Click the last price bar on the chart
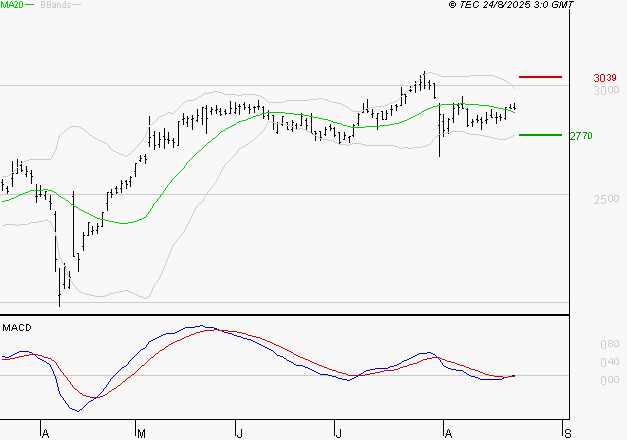Screen dimensions: 627x440 pyautogui.click(x=515, y=107)
